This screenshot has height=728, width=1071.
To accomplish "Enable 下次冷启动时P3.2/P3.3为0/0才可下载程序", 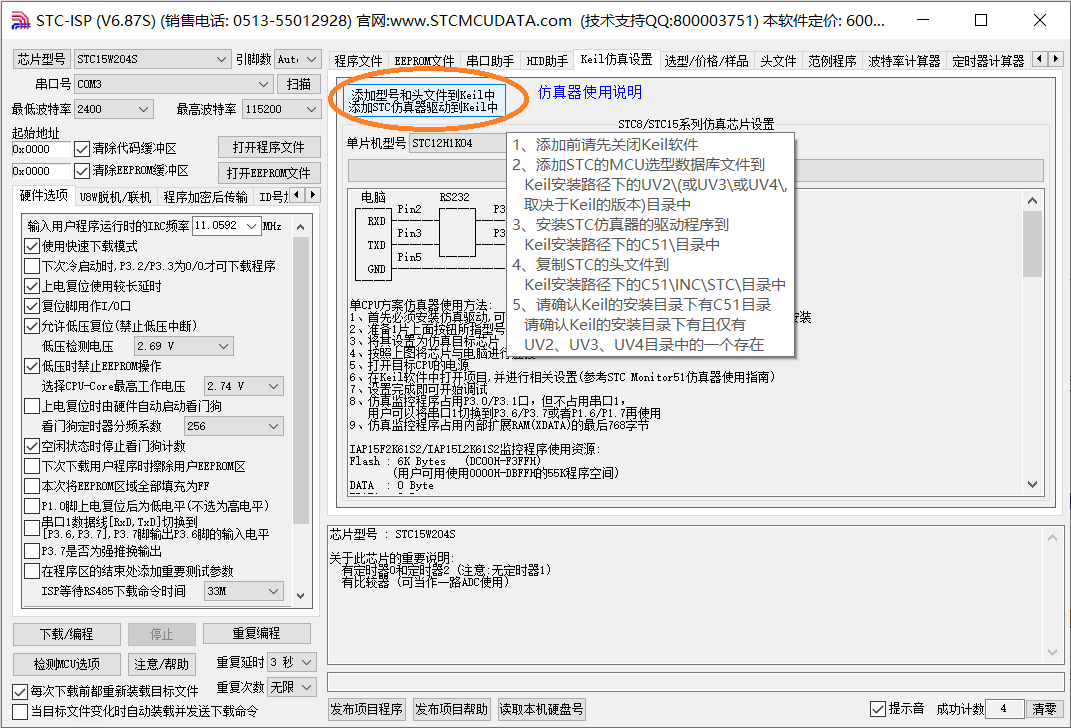I will [32, 266].
